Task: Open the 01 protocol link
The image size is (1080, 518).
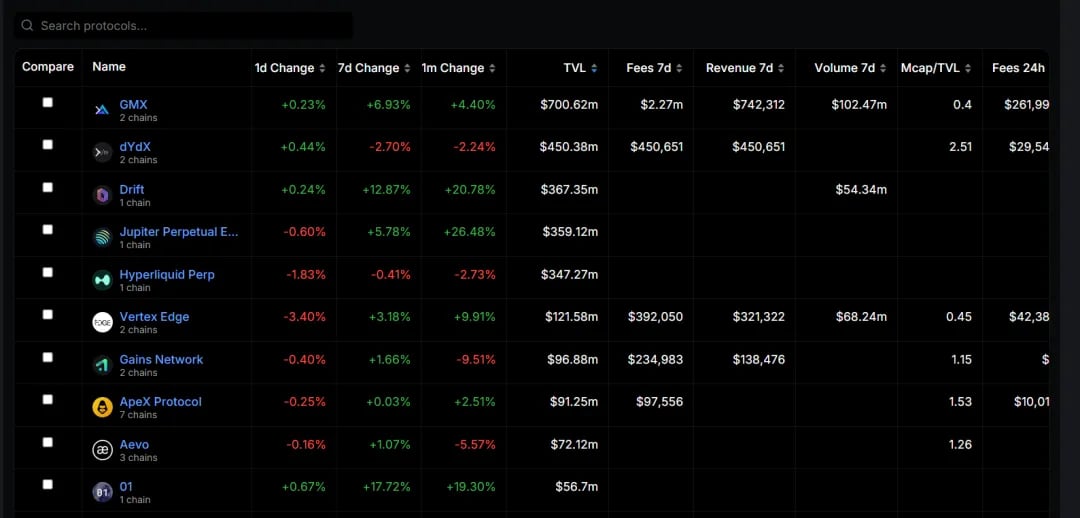Action: tap(126, 487)
